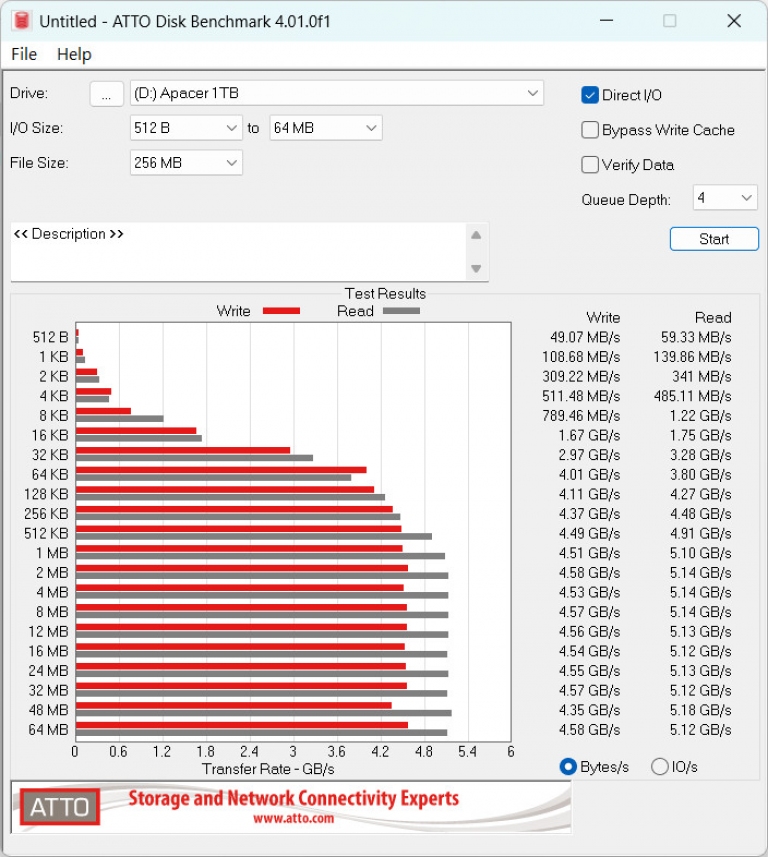Minimize the ATTO Disk Benchmark window
This screenshot has height=857, width=768.
pyautogui.click(x=606, y=21)
